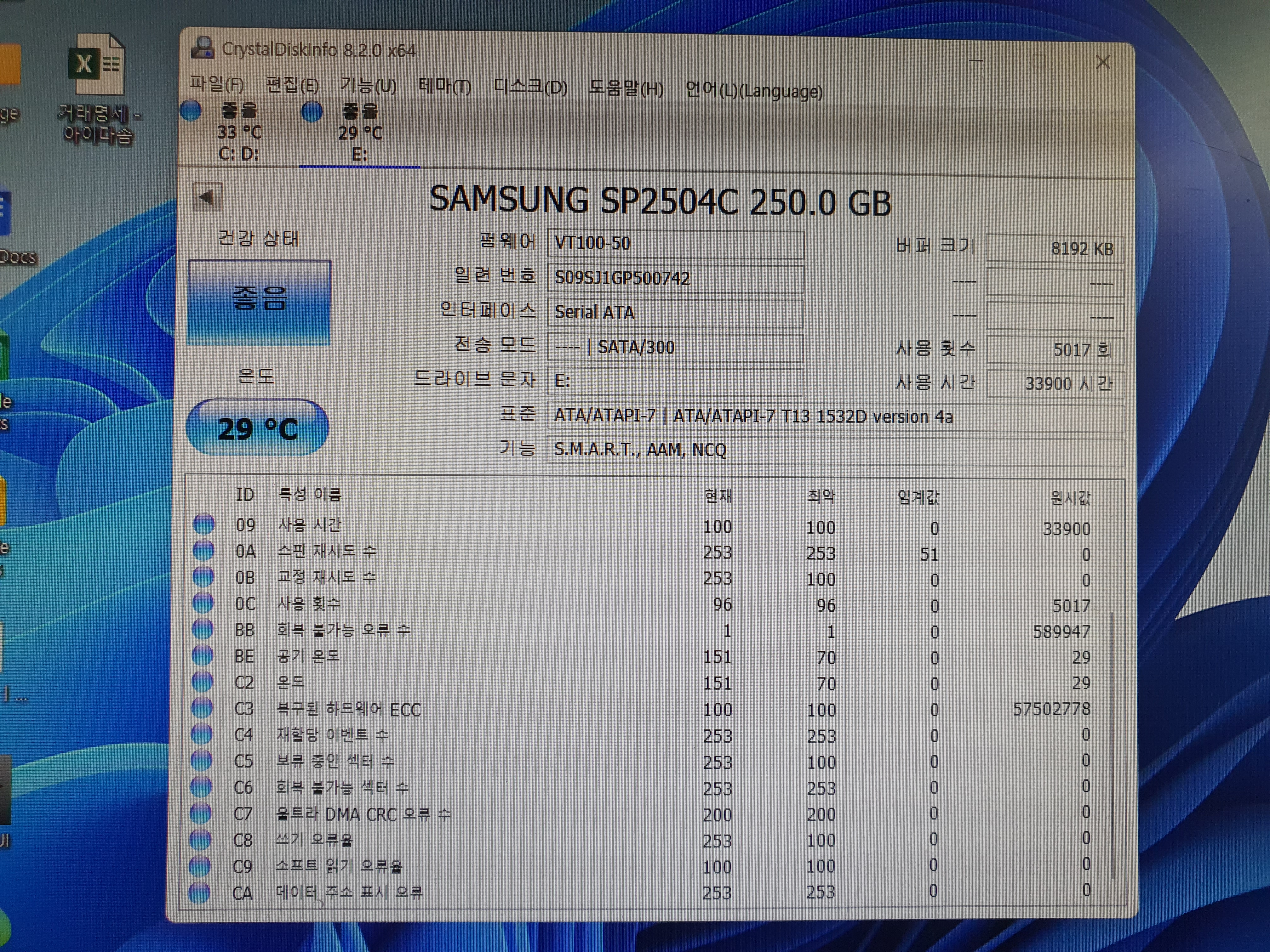This screenshot has width=1270, height=952.
Task: Click the 29 °C temperature button
Action: click(257, 428)
